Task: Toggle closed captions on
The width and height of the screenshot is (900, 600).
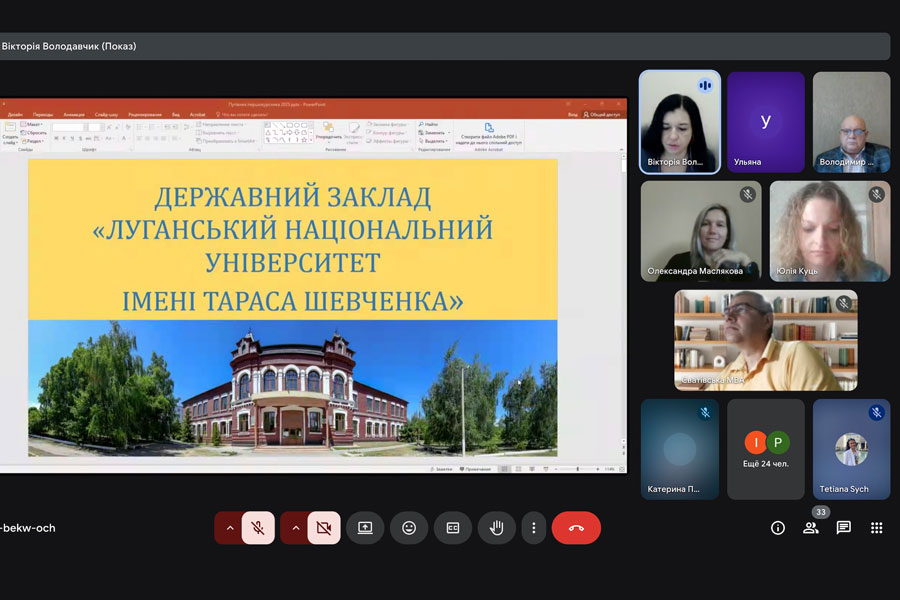Action: coord(453,528)
